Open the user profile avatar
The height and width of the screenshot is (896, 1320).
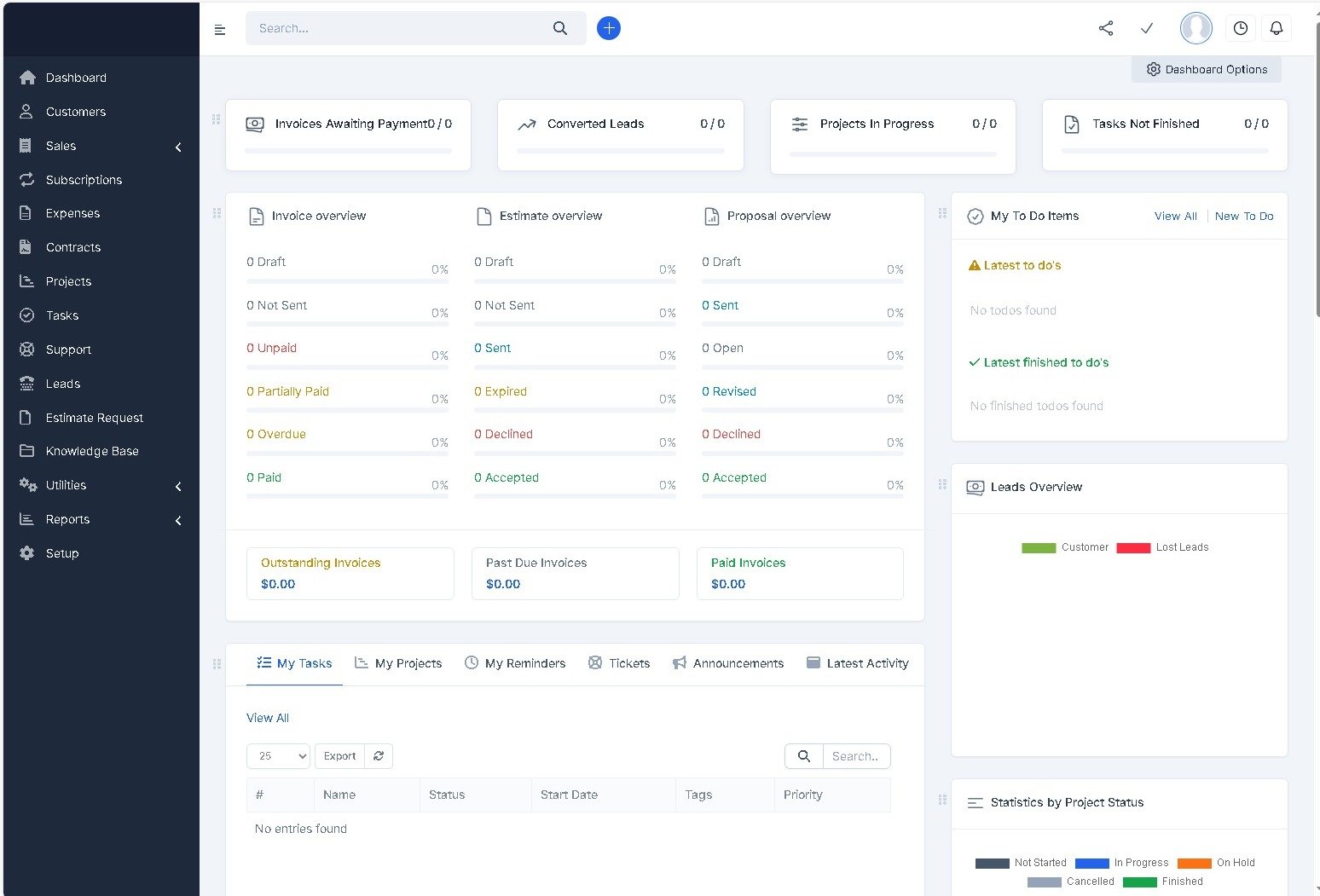[x=1196, y=28]
